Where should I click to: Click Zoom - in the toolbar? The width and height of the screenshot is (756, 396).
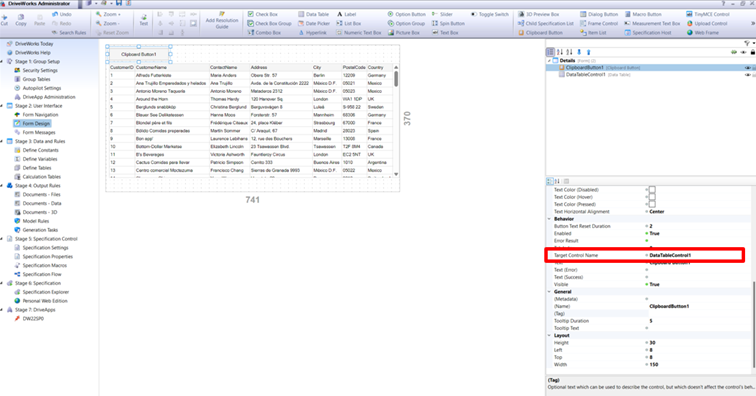tap(108, 23)
